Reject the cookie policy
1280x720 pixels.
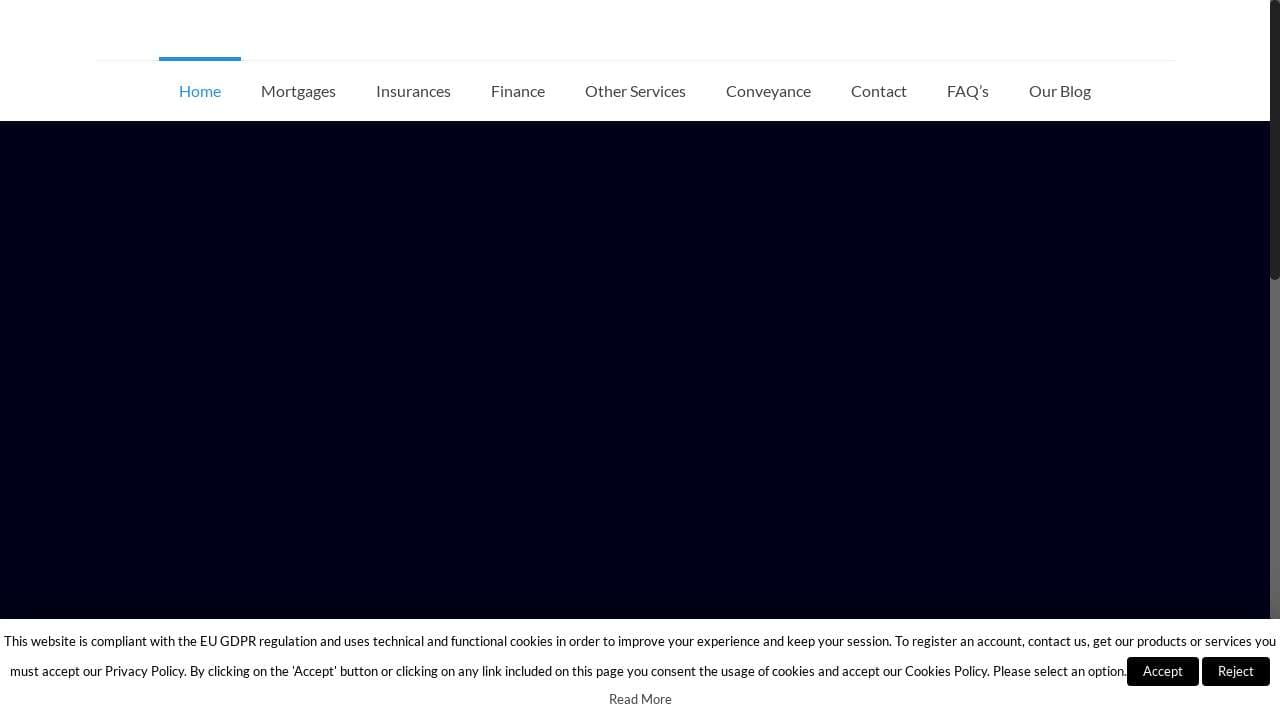point(1236,671)
